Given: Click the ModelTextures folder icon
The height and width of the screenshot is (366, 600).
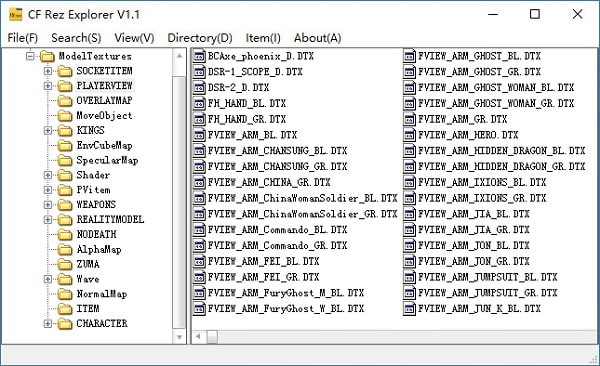Looking at the screenshot, I should [47, 57].
